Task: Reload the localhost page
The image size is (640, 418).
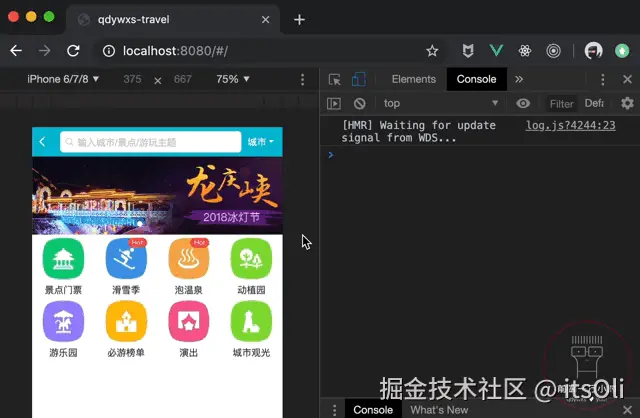Action: coord(73,51)
